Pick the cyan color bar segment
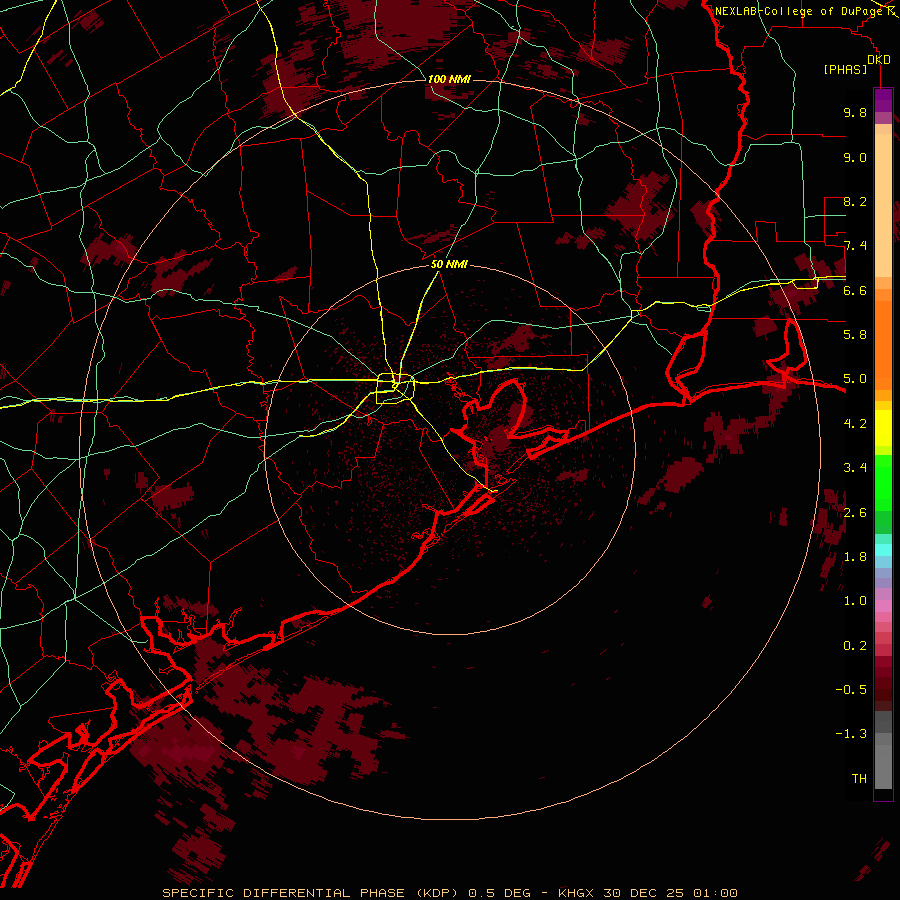The width and height of the screenshot is (900, 900). 883,550
